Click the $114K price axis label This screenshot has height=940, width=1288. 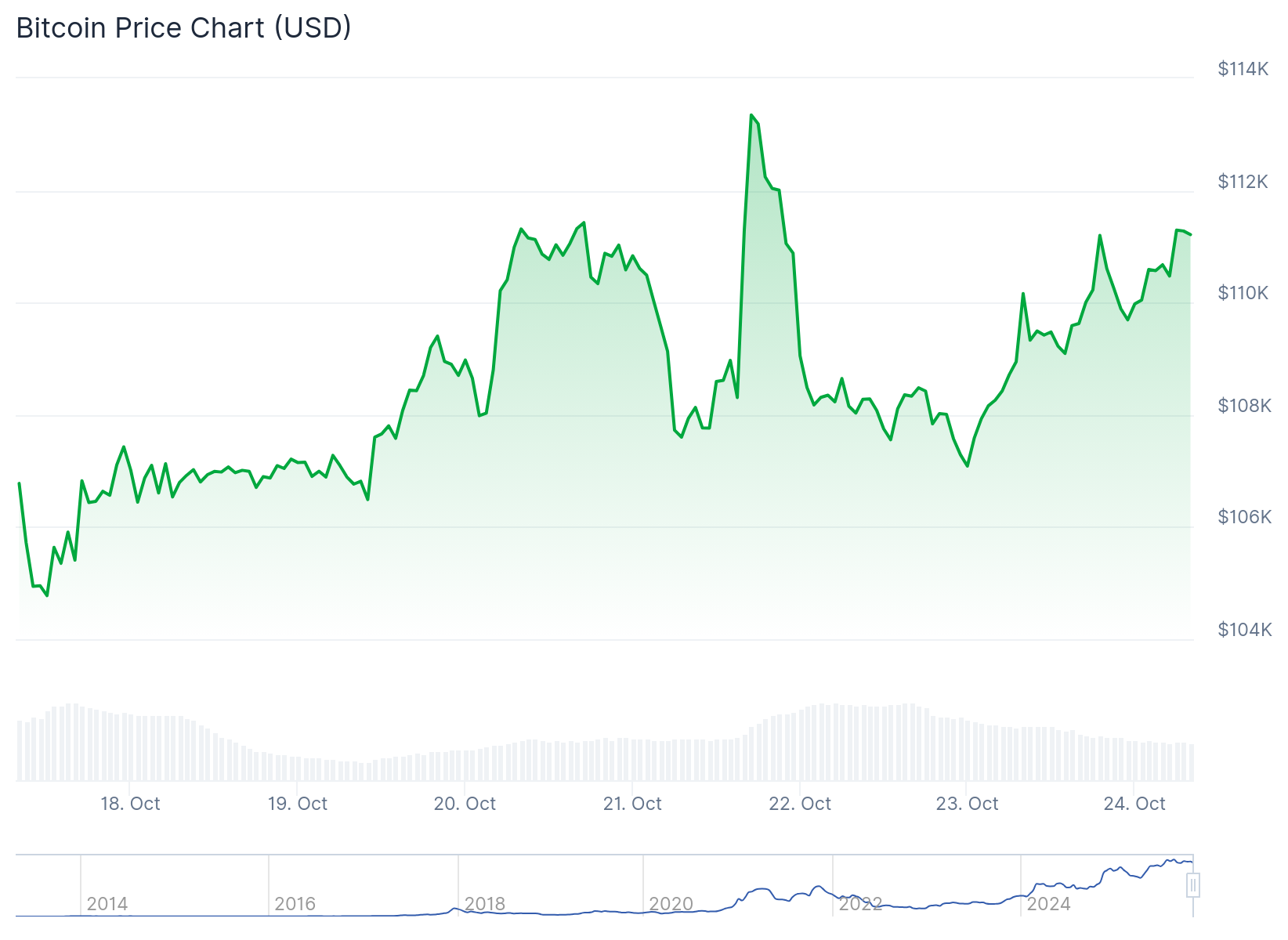[x=1243, y=69]
